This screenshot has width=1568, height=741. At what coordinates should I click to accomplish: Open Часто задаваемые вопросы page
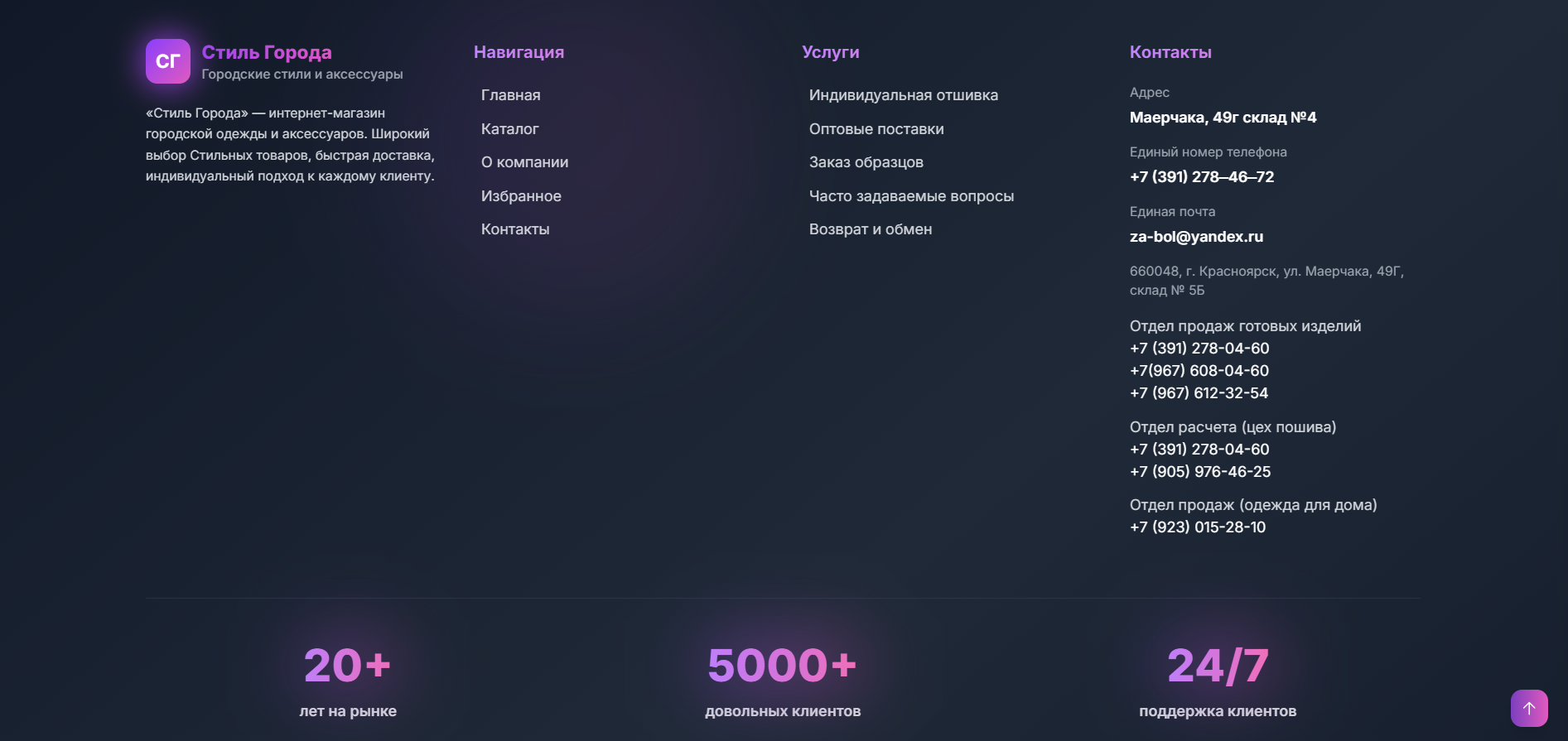point(911,196)
